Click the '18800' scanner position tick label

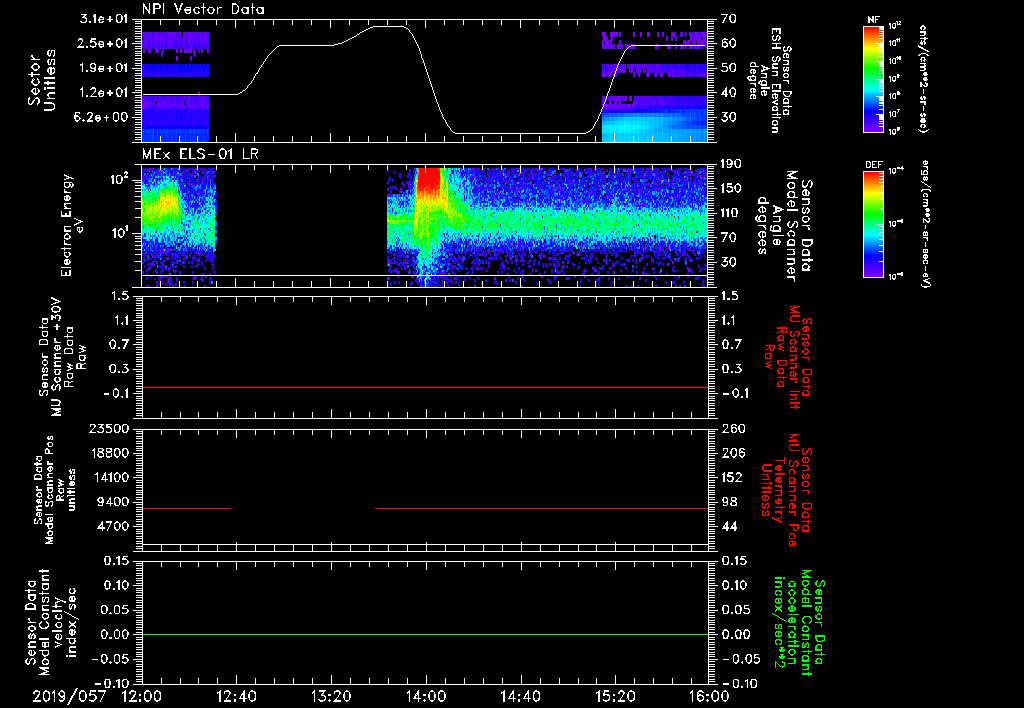109,453
